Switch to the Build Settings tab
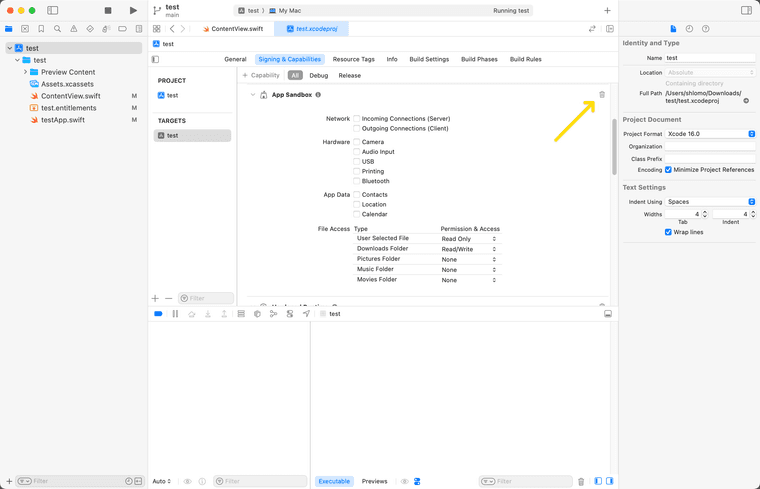760x489 pixels. pyautogui.click(x=429, y=59)
